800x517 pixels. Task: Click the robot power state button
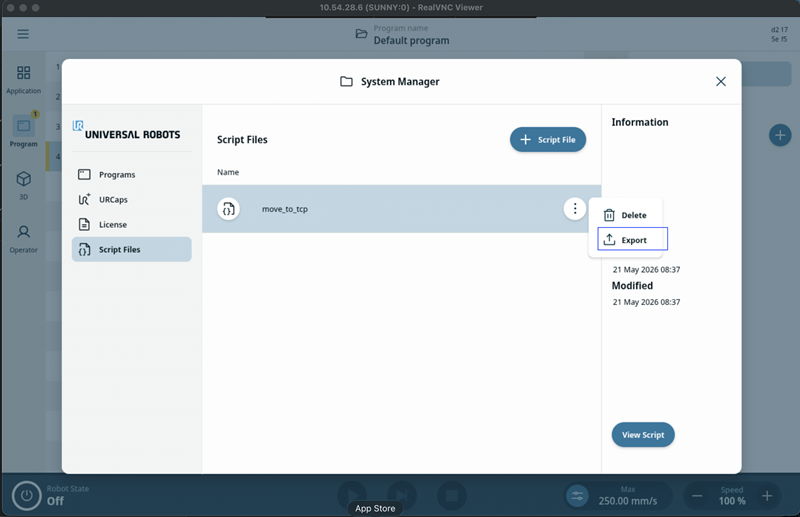[x=27, y=496]
